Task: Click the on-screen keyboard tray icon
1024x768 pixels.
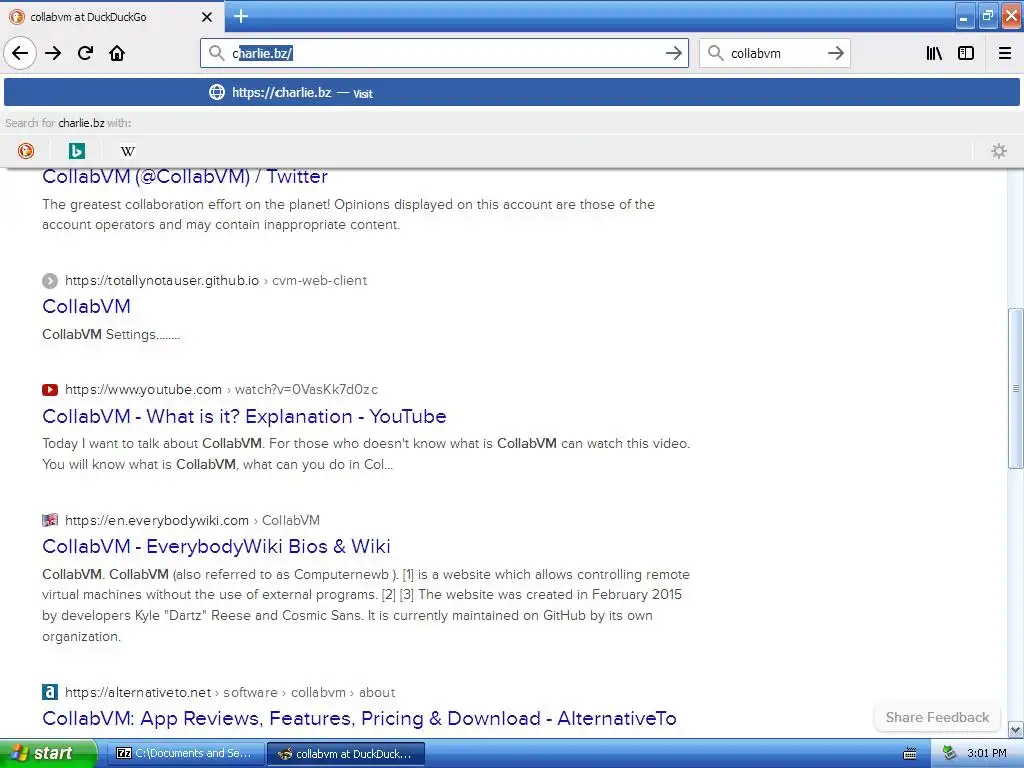Action: click(910, 754)
